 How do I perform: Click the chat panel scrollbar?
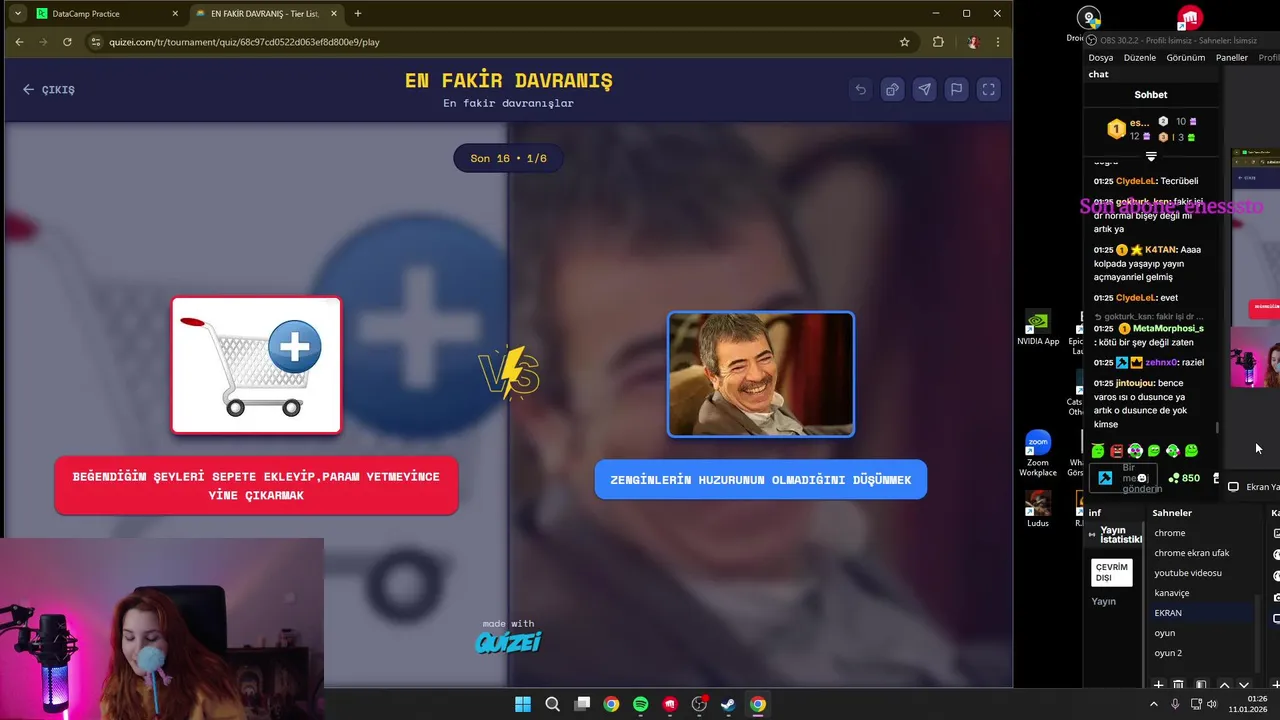click(1217, 428)
